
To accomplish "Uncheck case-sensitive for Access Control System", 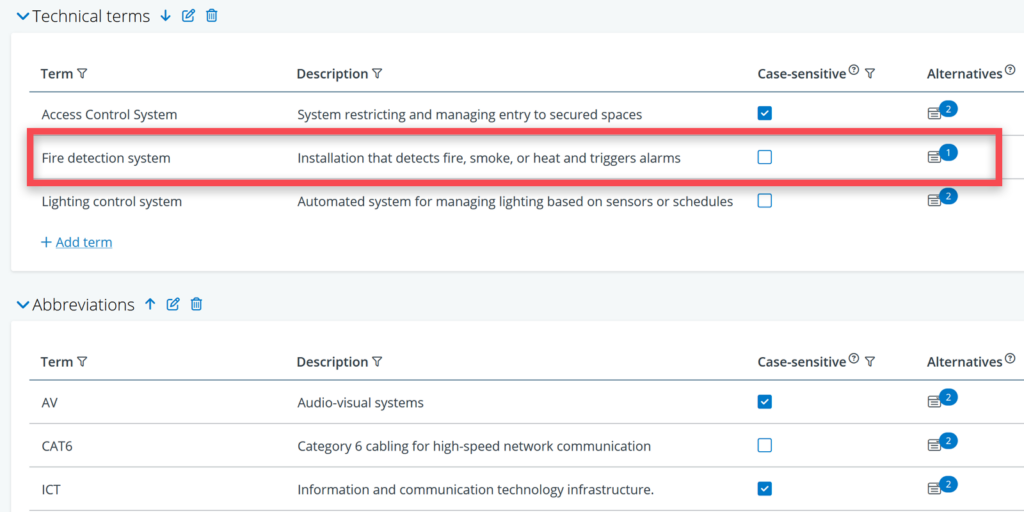I will click(x=765, y=114).
